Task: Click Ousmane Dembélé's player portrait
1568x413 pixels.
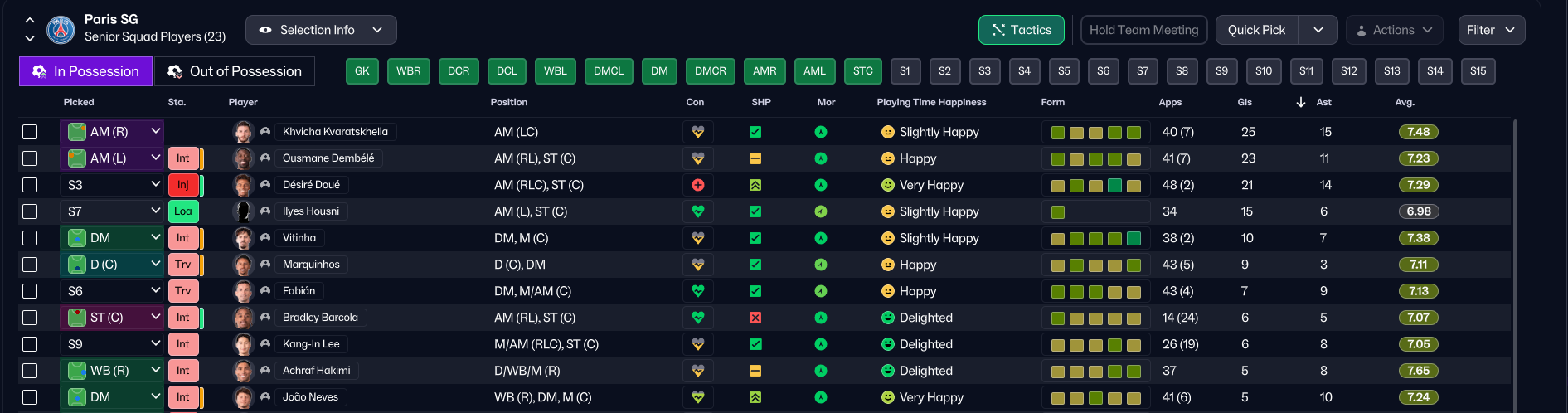Action: [243, 158]
